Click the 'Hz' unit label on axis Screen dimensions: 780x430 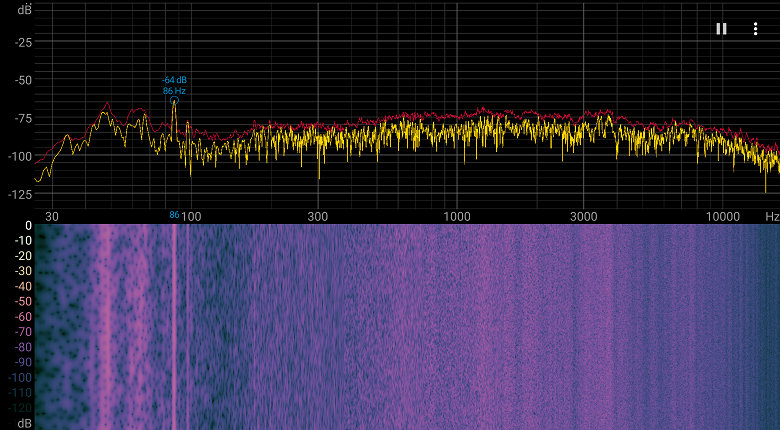point(772,216)
